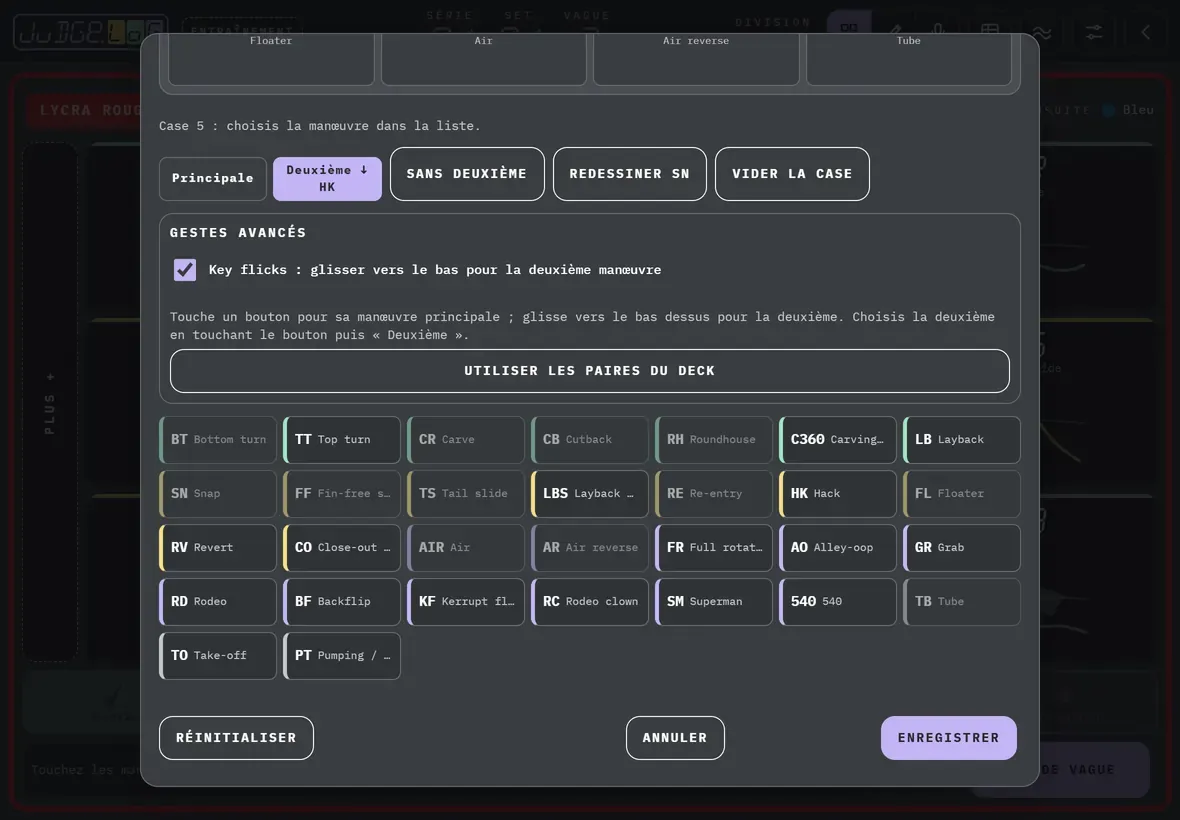
Task: Click the TS Tail slide maneuver
Action: (x=466, y=494)
